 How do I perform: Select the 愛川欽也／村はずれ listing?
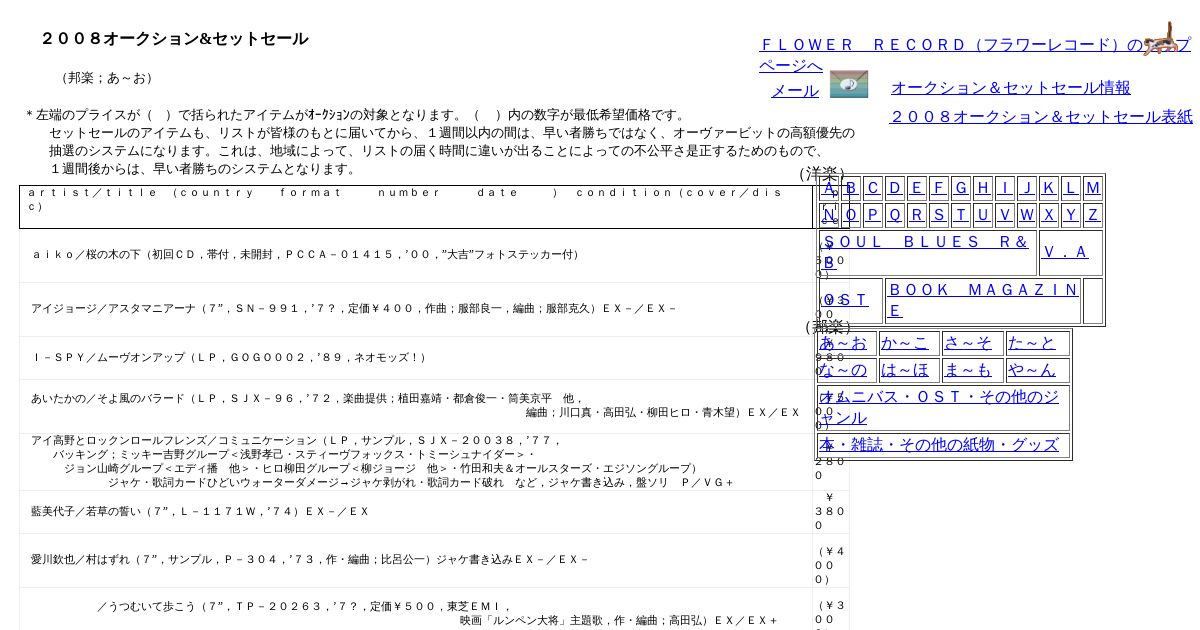click(309, 560)
